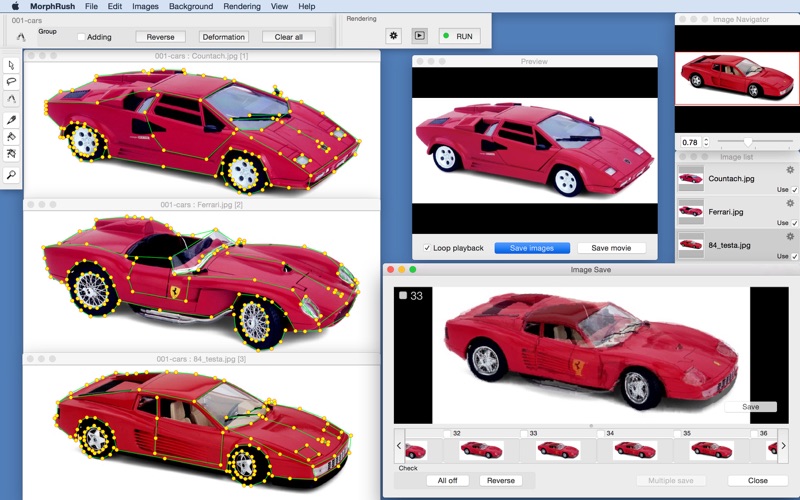The width and height of the screenshot is (800, 500).
Task: Click Save movie in Preview
Action: point(611,248)
